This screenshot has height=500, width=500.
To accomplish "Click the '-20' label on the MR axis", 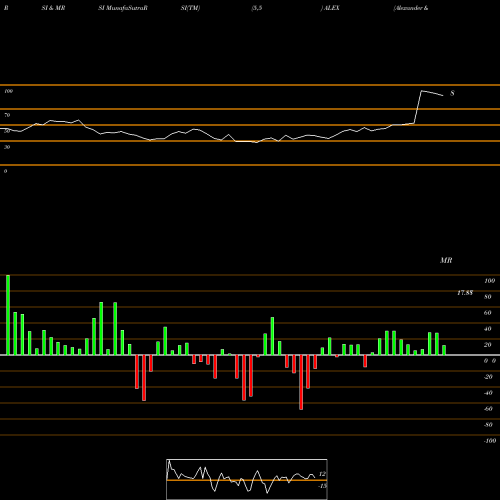I will coord(488,377).
